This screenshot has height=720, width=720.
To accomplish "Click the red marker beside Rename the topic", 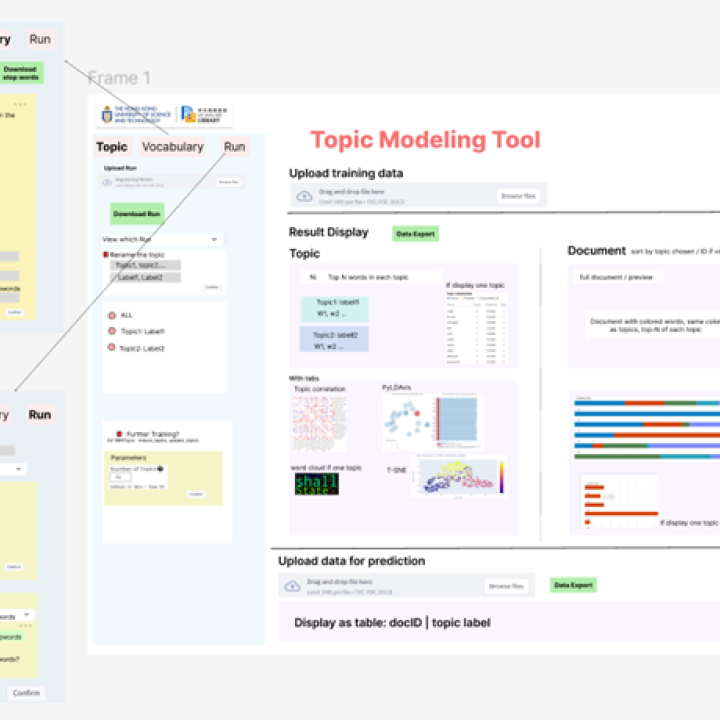I will [x=106, y=255].
